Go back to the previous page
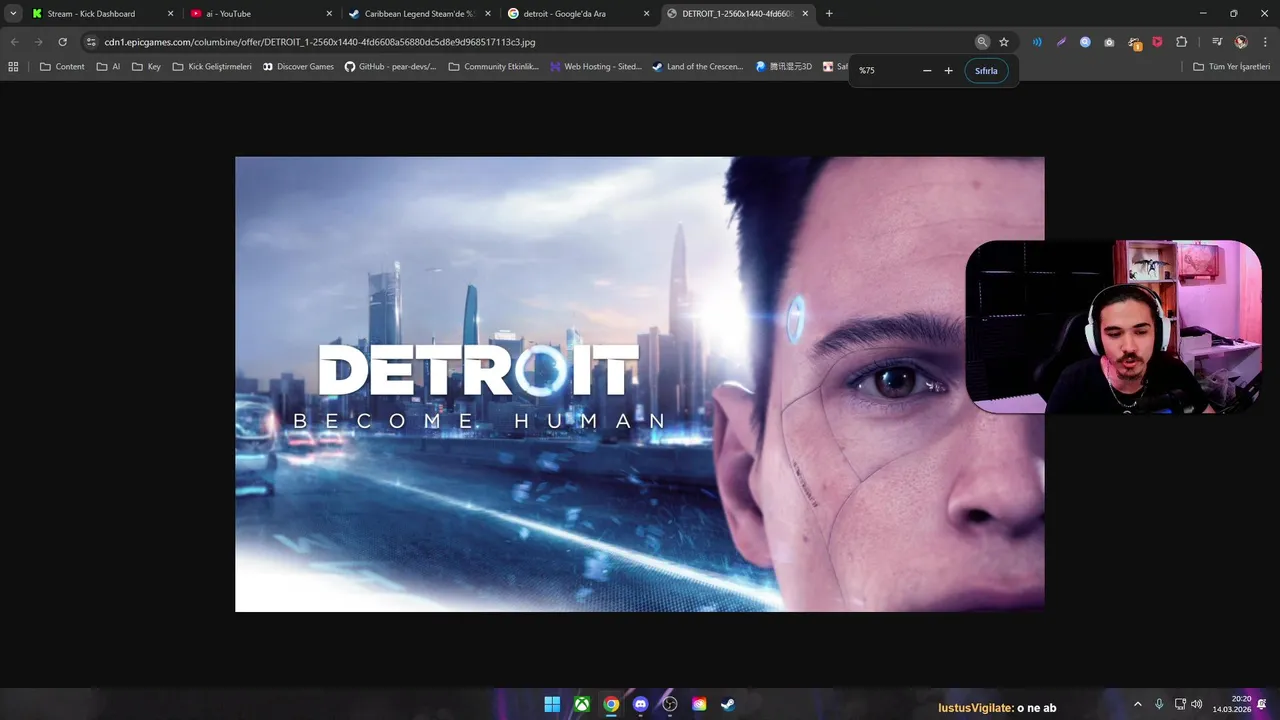The width and height of the screenshot is (1280, 720). click(x=14, y=42)
